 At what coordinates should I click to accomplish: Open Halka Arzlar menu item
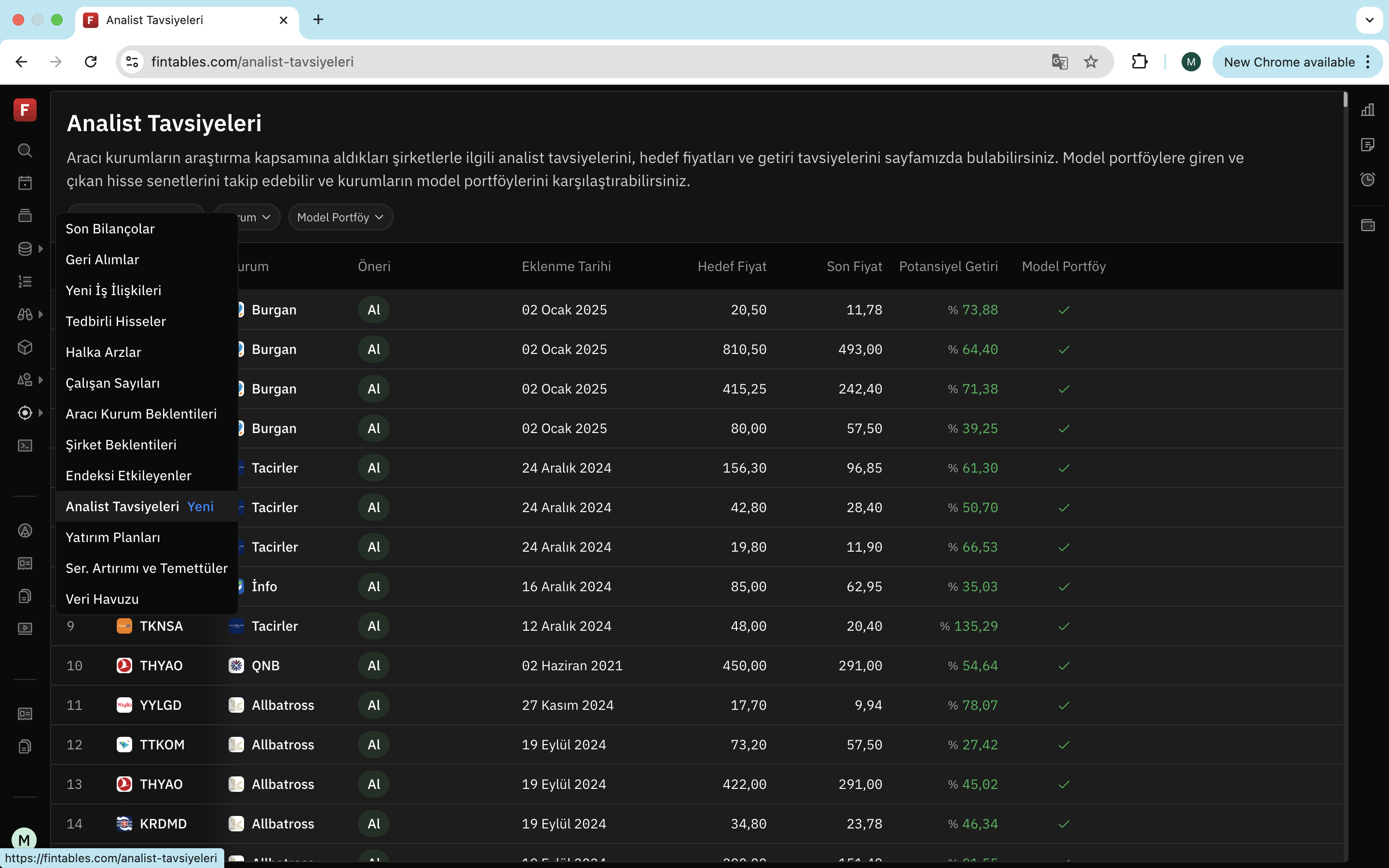pos(147,353)
